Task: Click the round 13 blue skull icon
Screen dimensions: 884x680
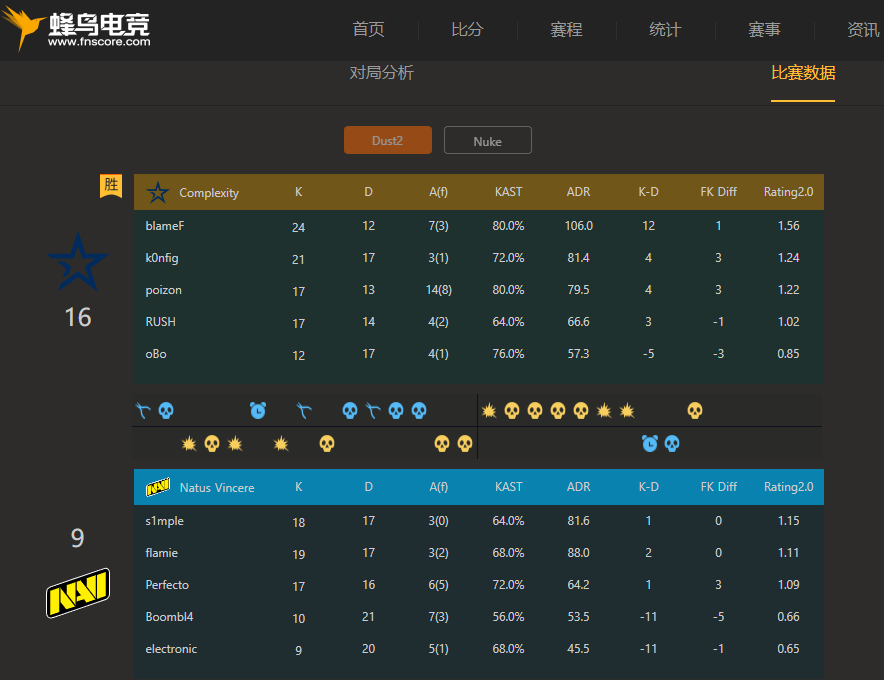Action: point(419,410)
